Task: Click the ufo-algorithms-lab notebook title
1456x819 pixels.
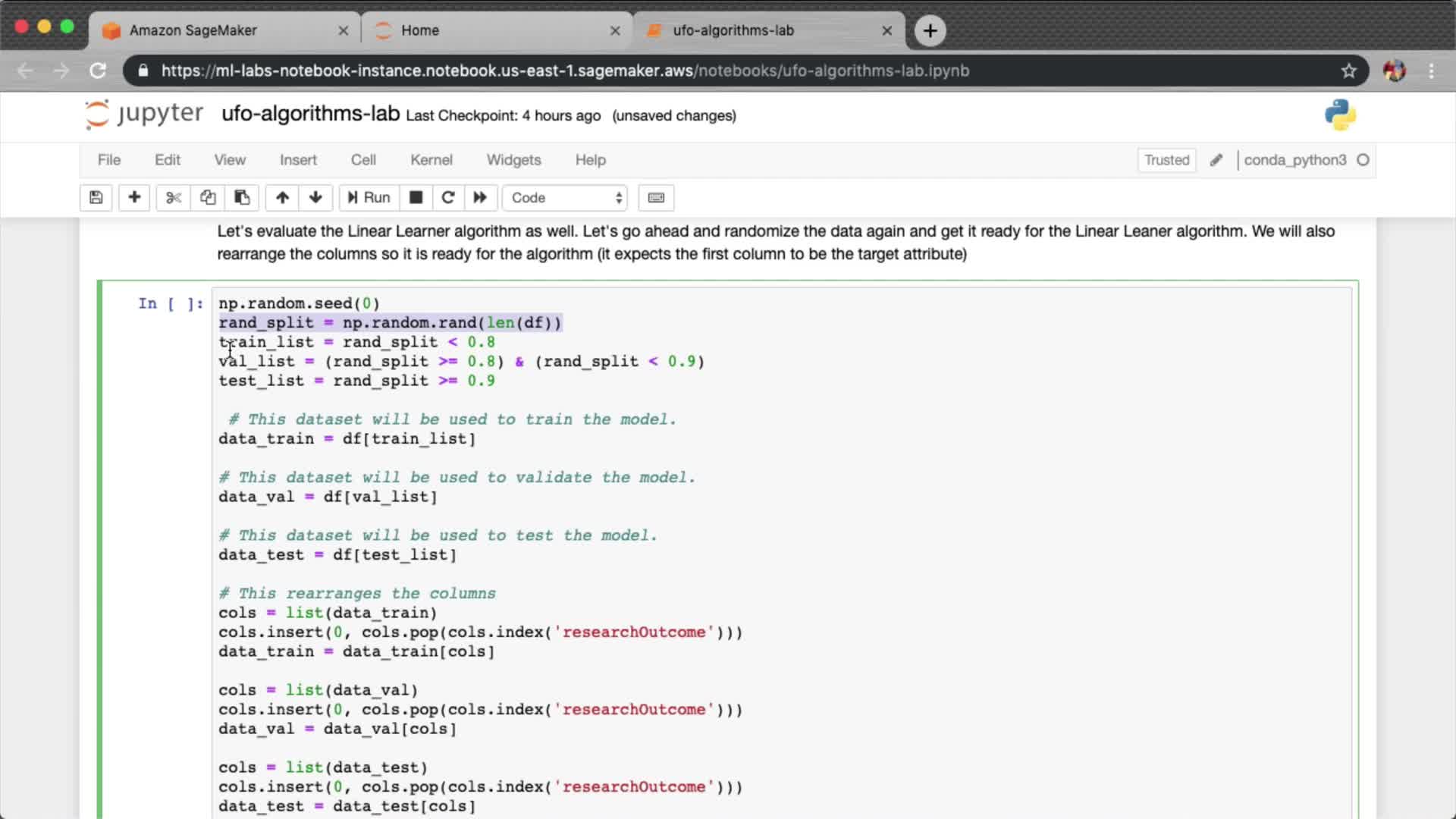Action: [310, 114]
